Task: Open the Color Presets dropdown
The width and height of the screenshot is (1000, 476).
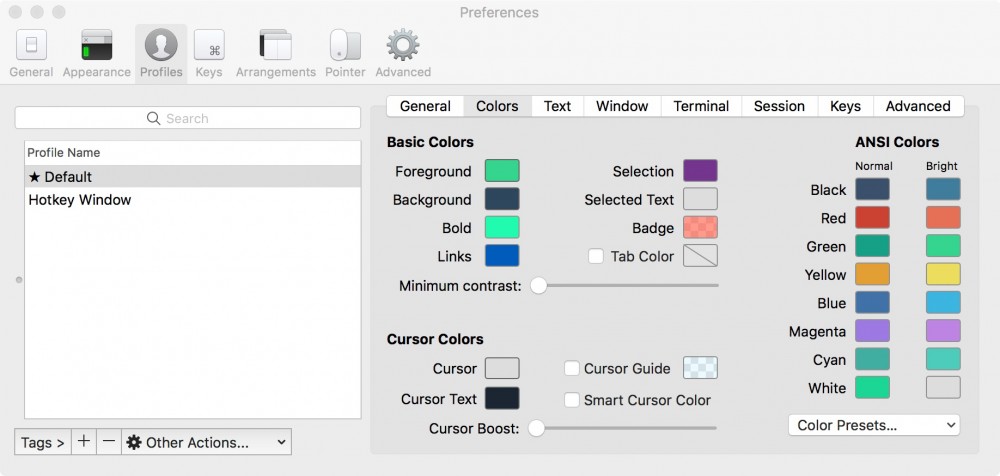Action: click(874, 425)
